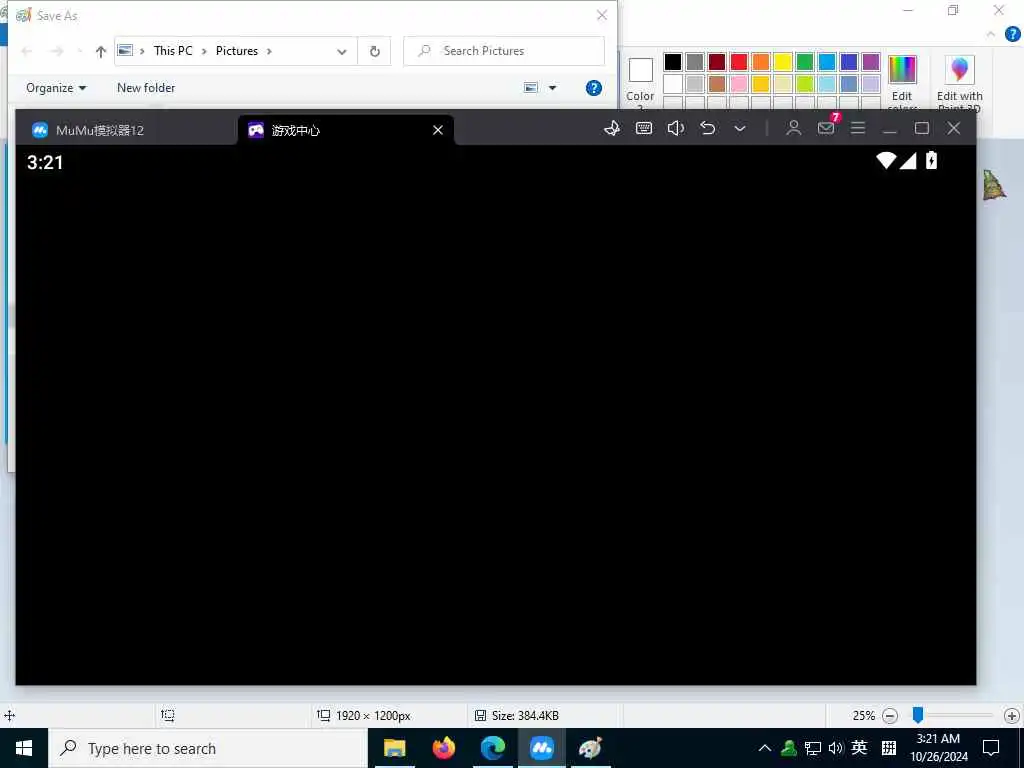Click This PC in the address breadcrumb
Viewport: 1024px width, 768px height.
(173, 51)
